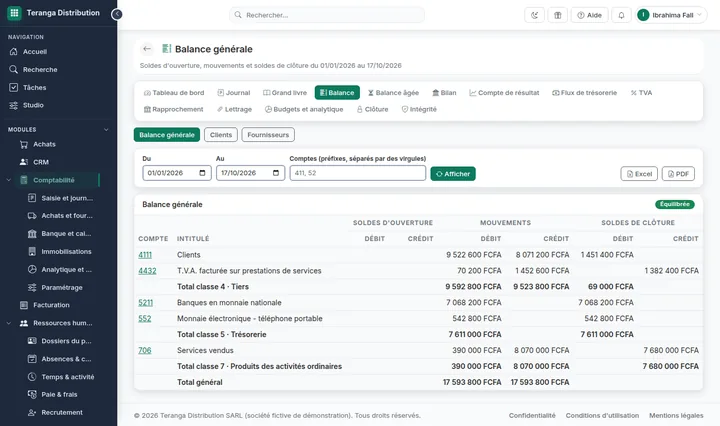This screenshot has width=720, height=426.
Task: Switch to Clôture tab
Action: tap(372, 109)
